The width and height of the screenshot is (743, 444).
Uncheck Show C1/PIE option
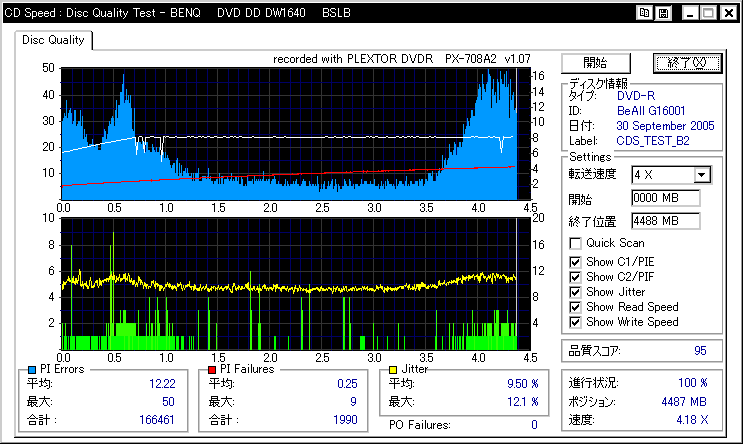click(x=575, y=262)
